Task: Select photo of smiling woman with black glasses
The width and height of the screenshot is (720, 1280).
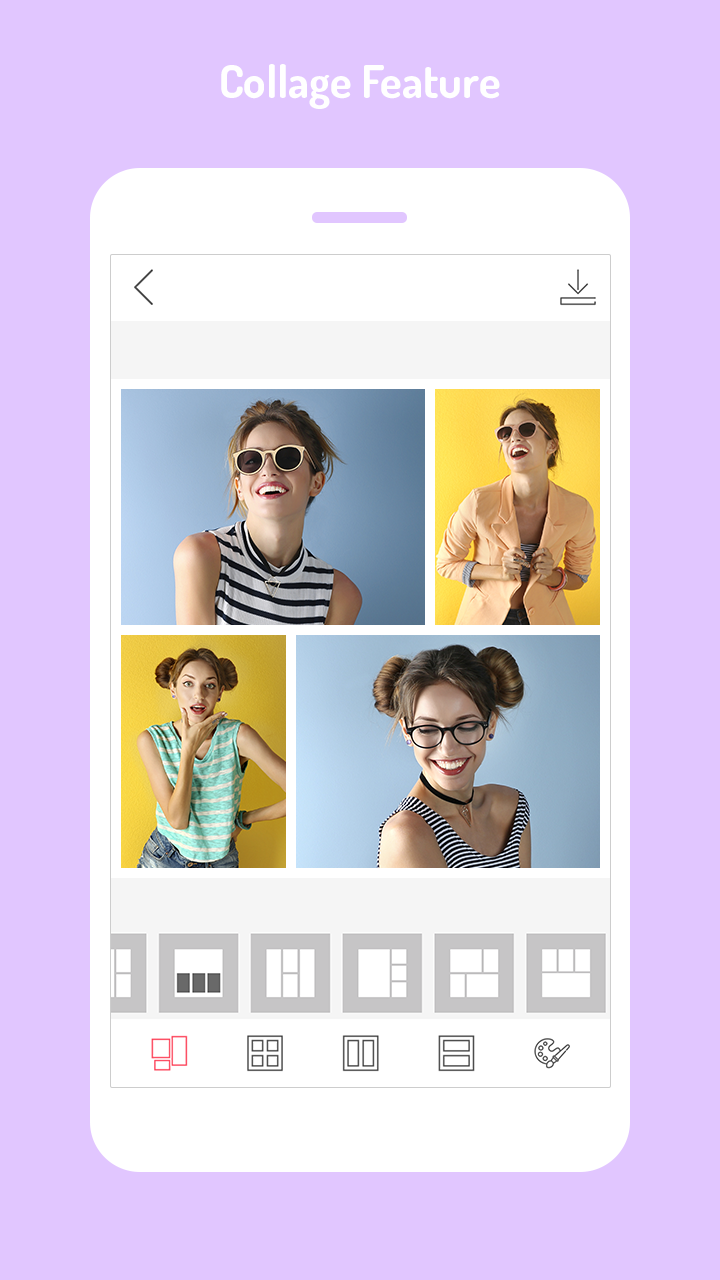Action: click(448, 751)
